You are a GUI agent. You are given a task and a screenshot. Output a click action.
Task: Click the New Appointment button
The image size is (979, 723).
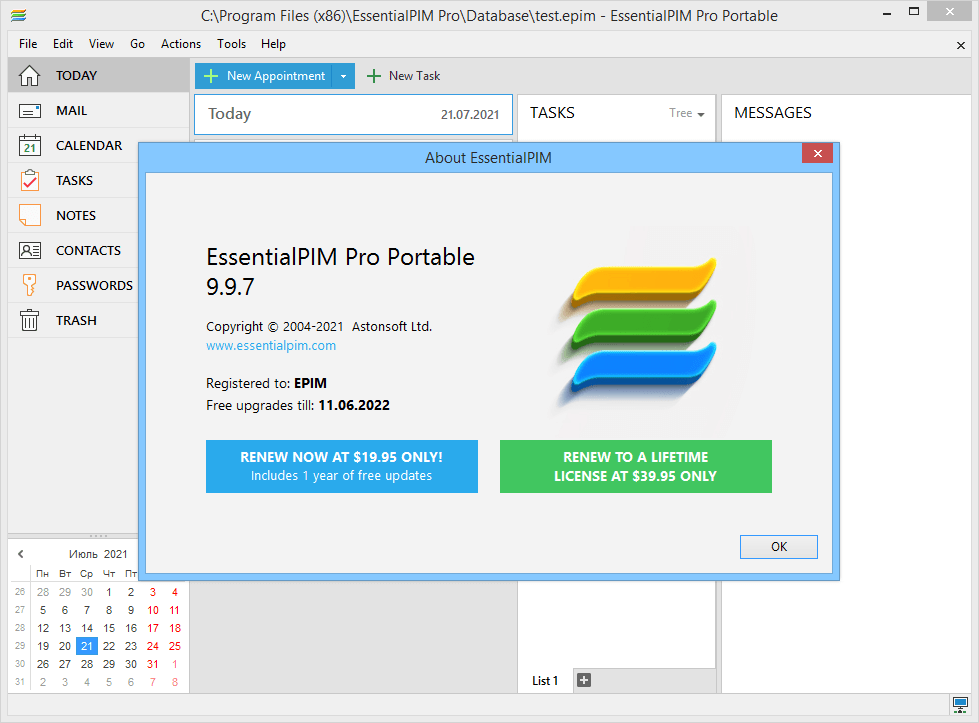coord(263,76)
